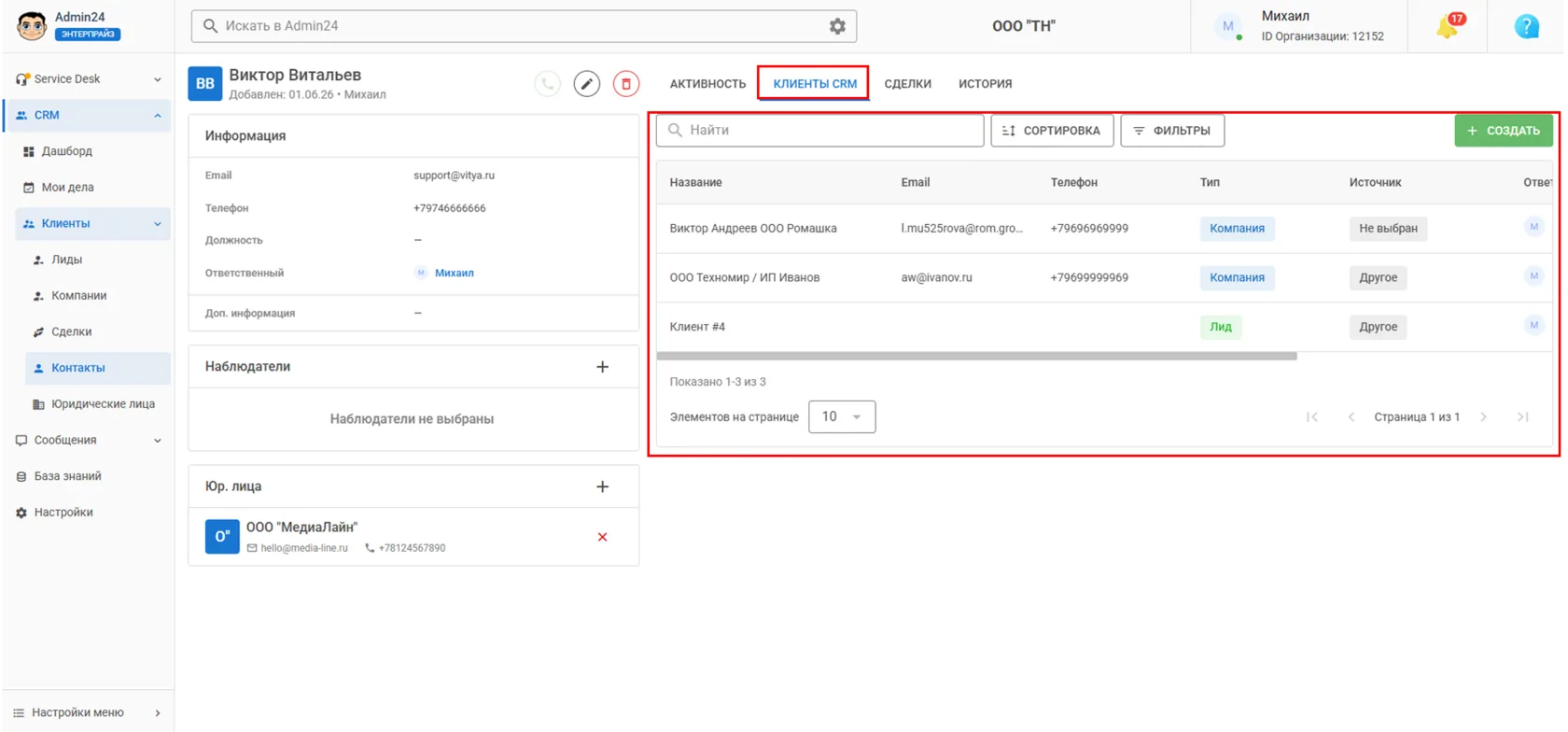Expand the Сообщения sidebar section

(89, 440)
